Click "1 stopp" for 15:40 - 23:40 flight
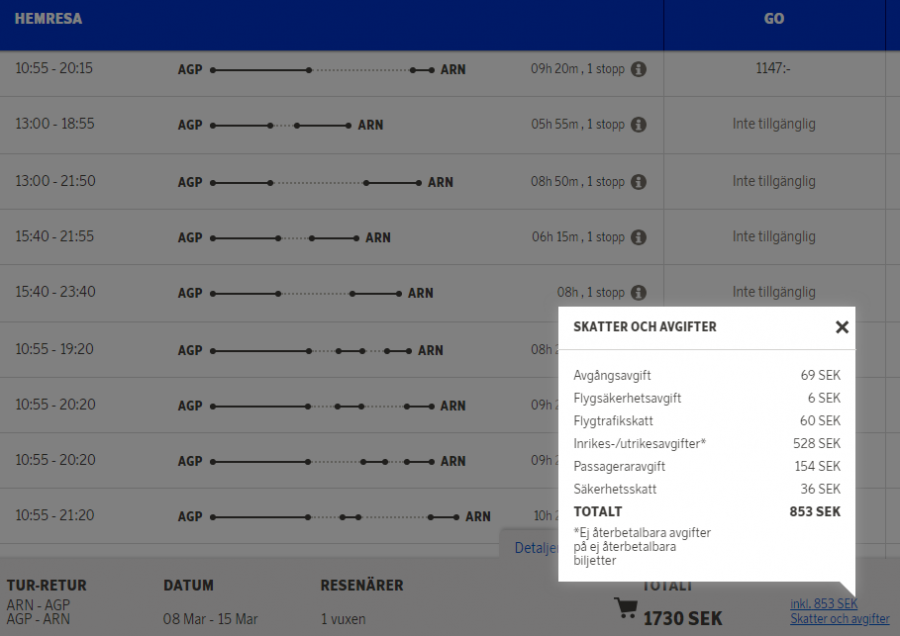The image size is (900, 636). tap(605, 293)
